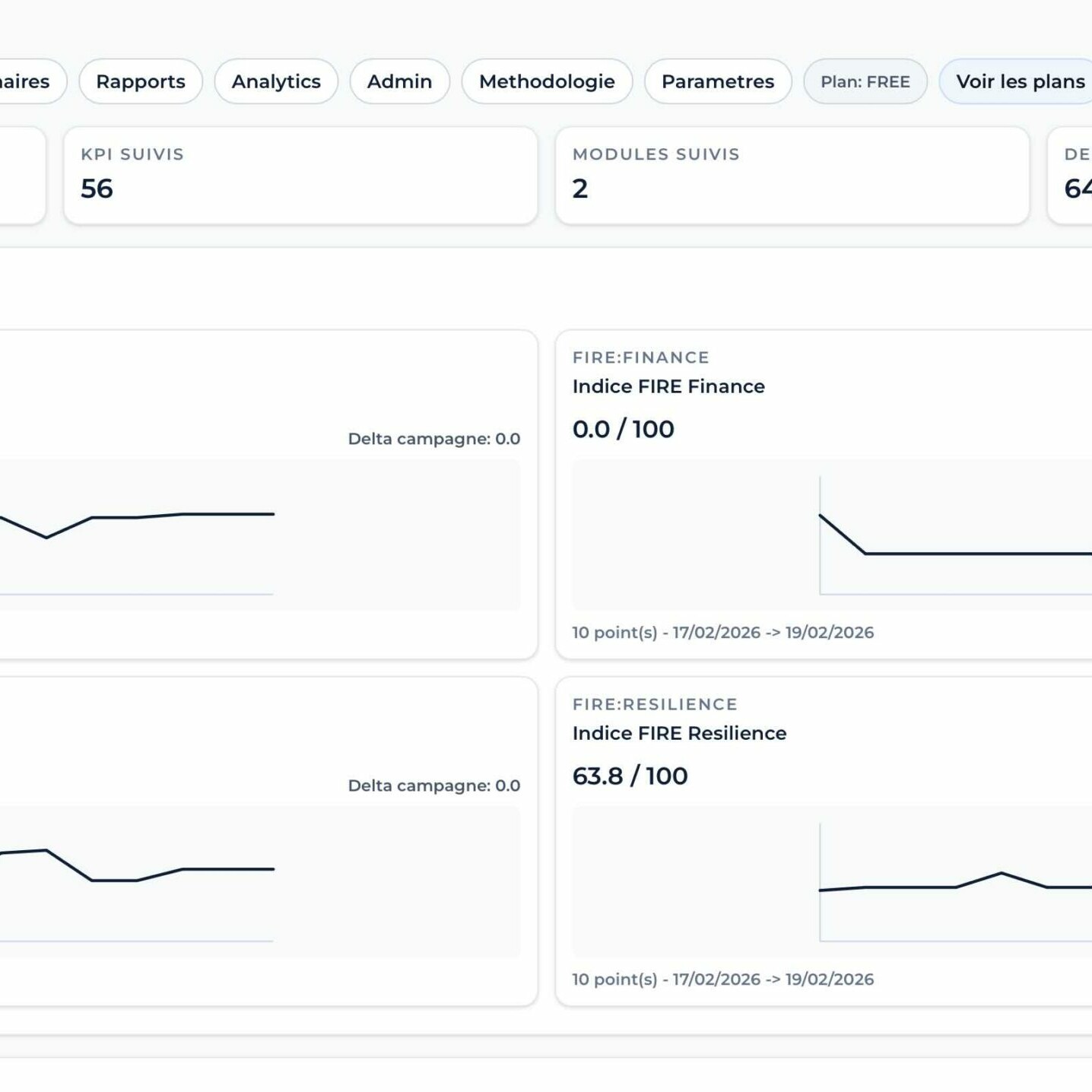The image size is (1092, 1092).
Task: Click the 63.8 / 100 Resilience score
Action: pyautogui.click(x=630, y=776)
